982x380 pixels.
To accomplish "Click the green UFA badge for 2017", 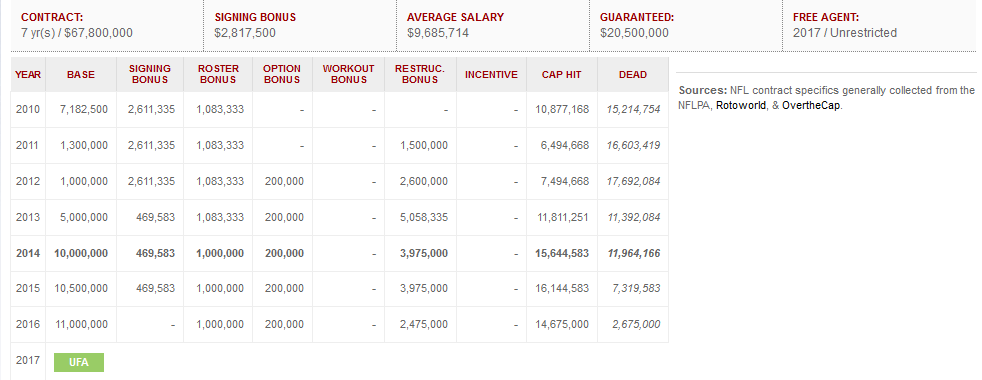I will tap(79, 362).
